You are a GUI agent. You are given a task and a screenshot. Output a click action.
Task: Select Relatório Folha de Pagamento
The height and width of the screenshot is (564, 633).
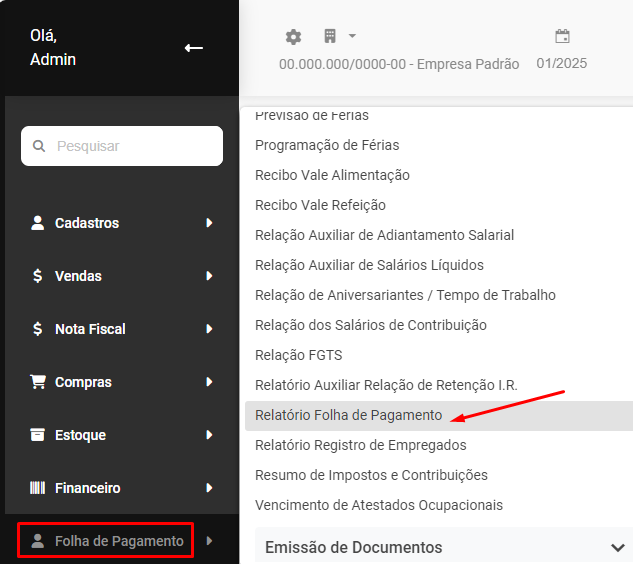[x=348, y=415]
